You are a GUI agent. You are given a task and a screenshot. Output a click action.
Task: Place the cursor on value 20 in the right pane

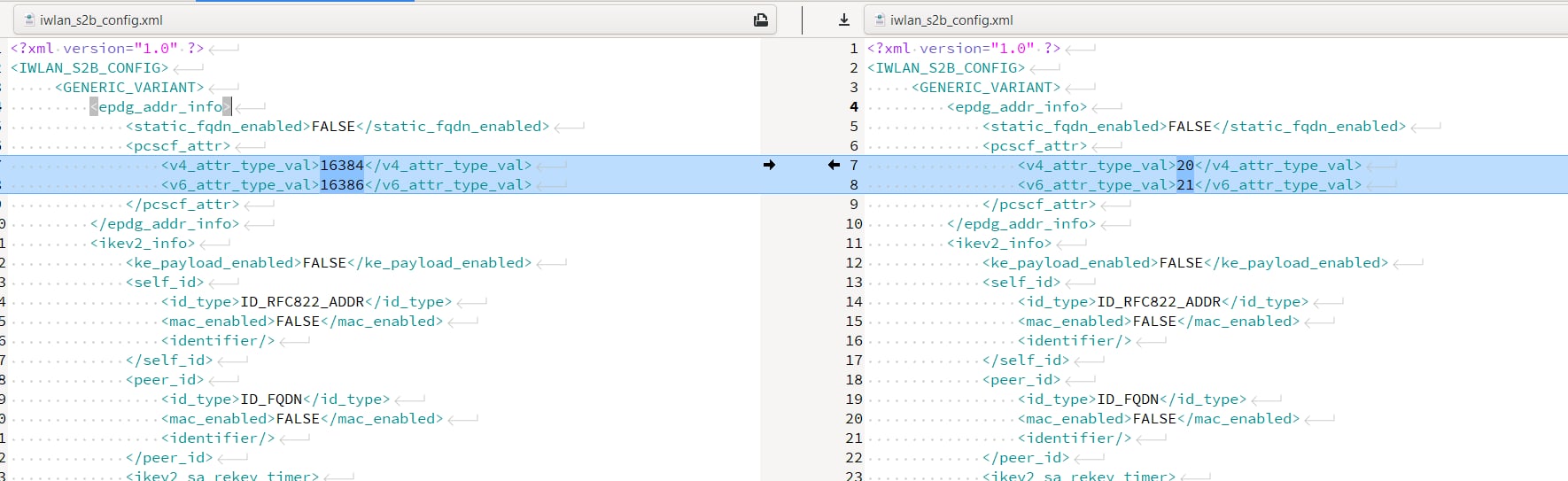[1184, 166]
